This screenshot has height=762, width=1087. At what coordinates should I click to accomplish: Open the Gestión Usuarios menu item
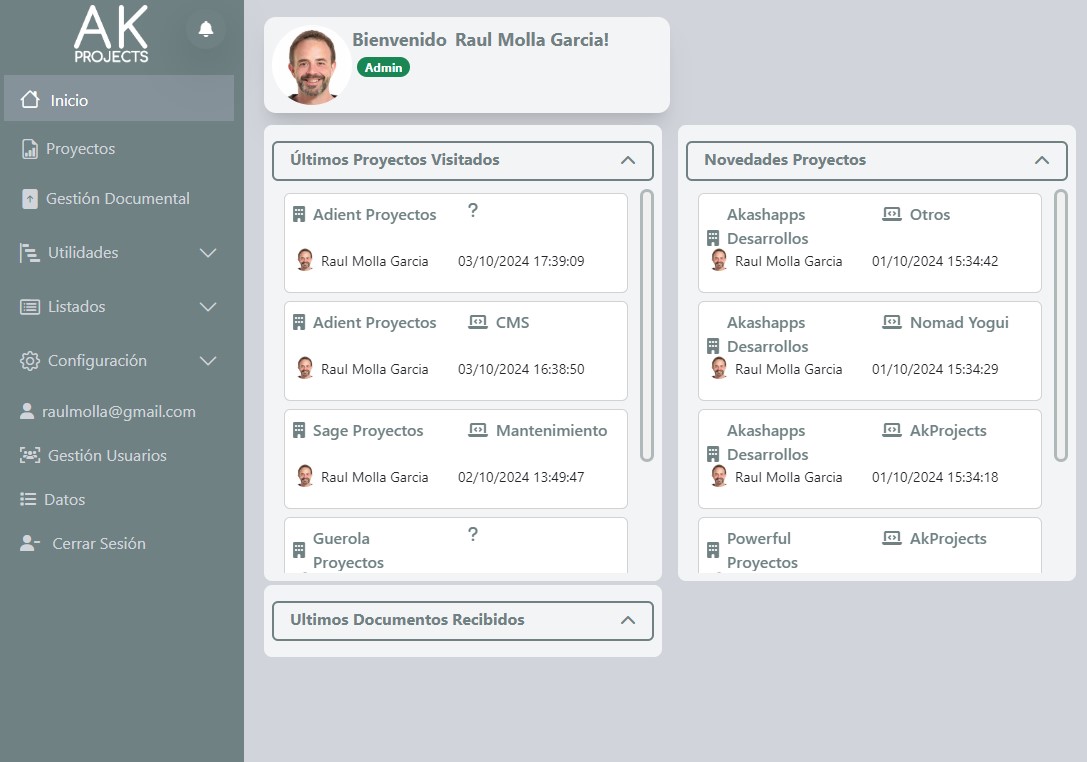tap(107, 456)
